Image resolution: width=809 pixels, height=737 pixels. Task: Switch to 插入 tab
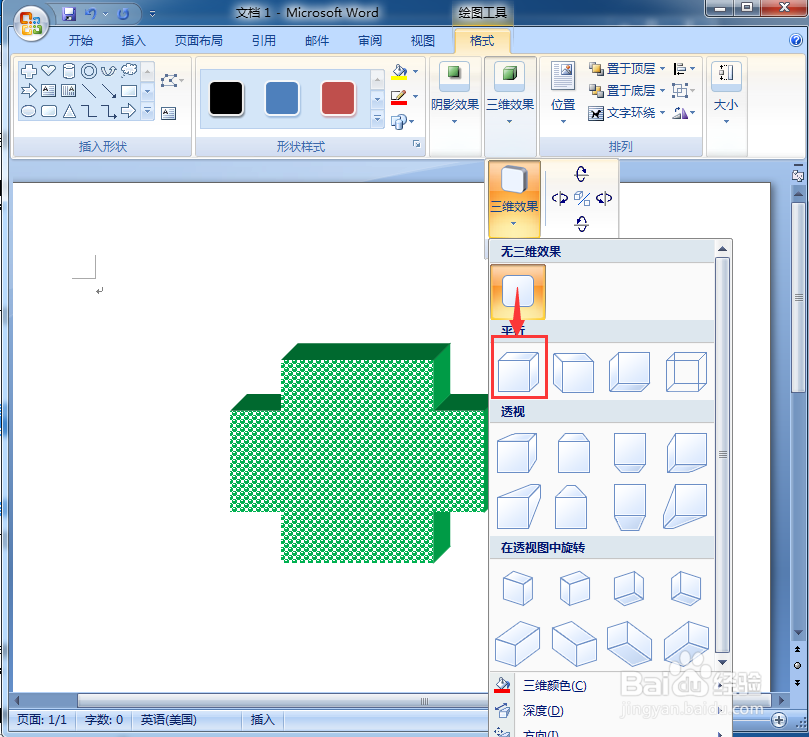point(134,41)
